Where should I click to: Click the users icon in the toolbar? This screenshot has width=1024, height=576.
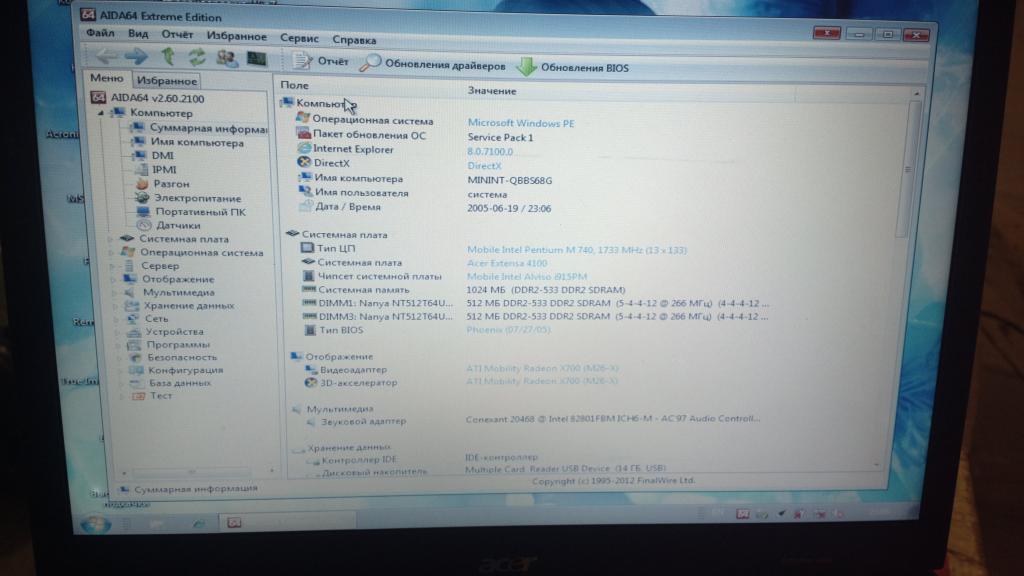226,58
